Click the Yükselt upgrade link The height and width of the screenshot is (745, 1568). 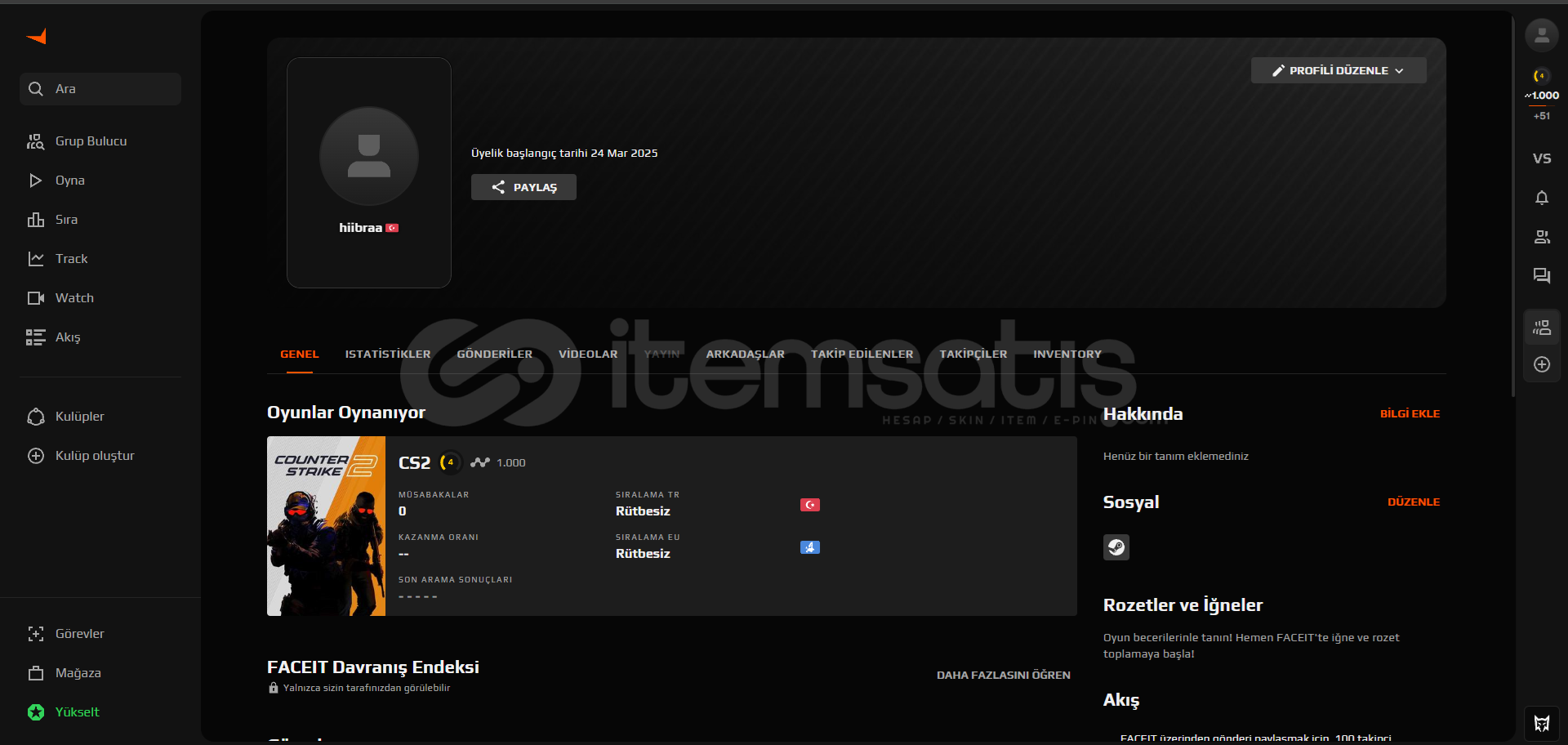[78, 712]
